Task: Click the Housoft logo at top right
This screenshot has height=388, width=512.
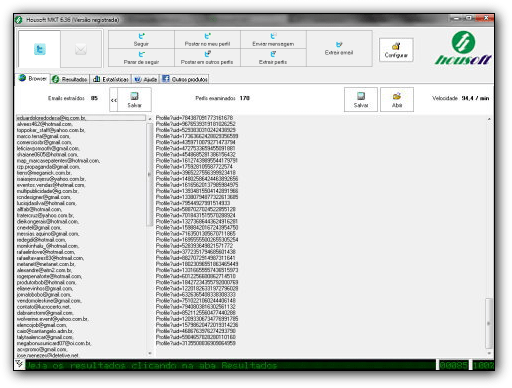Action: 463,48
